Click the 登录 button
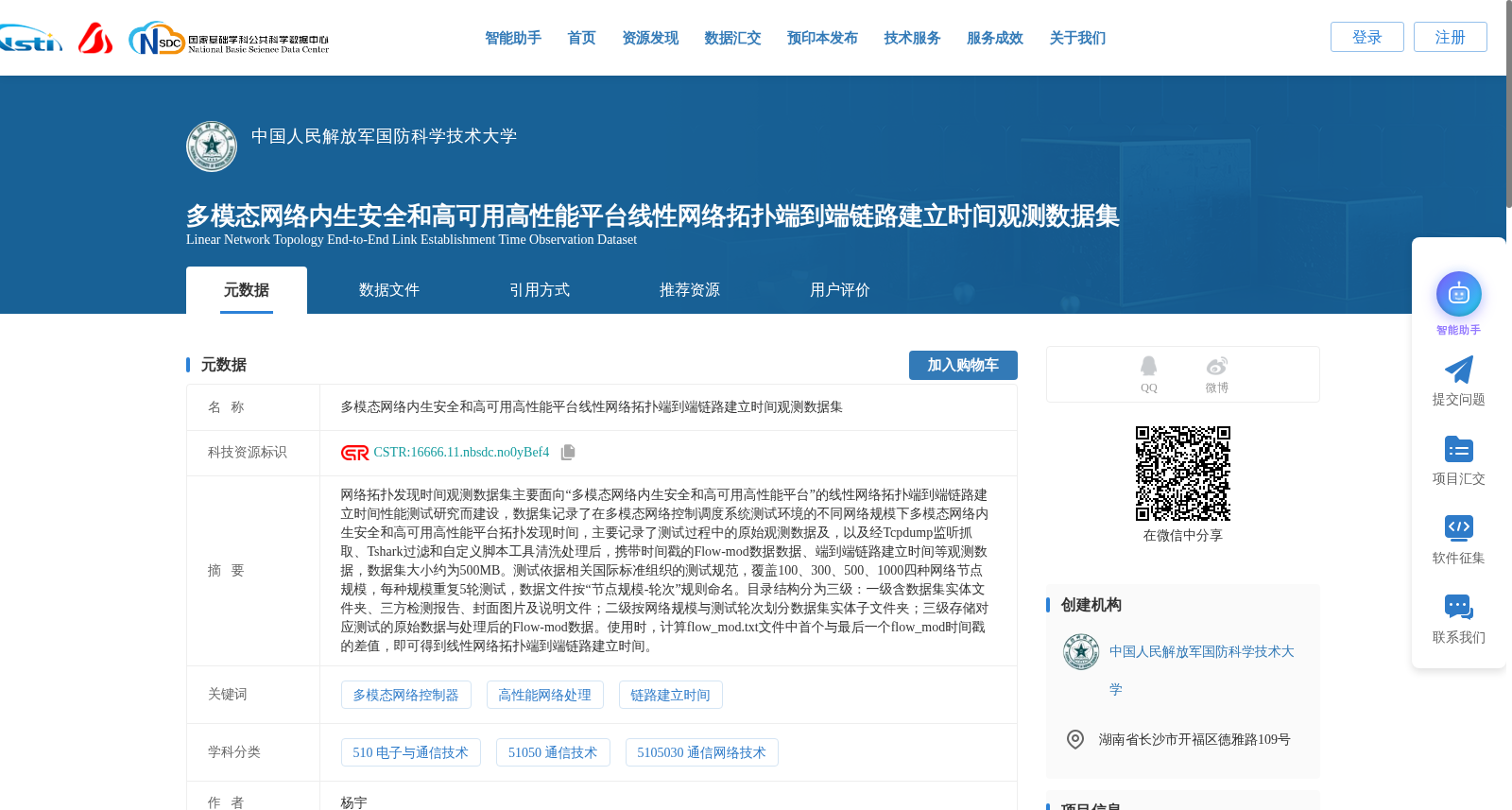This screenshot has width=1512, height=810. point(1367,37)
